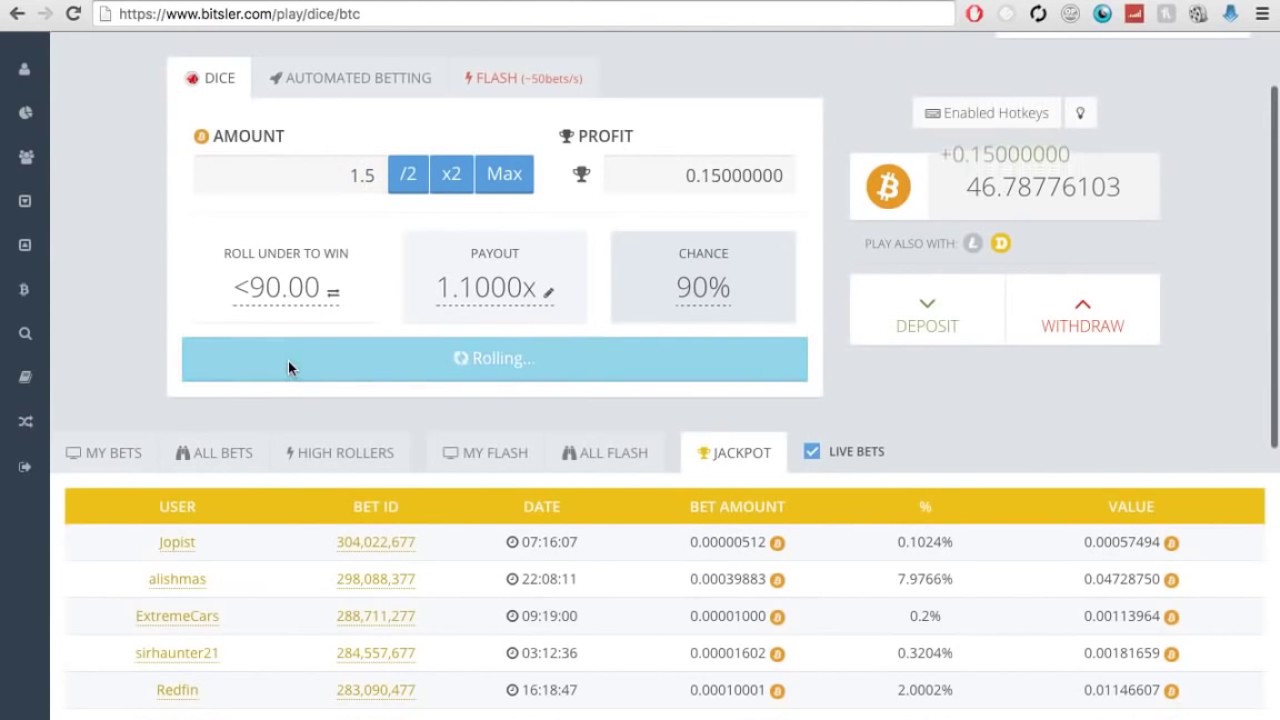The image size is (1280, 720).
Task: Click the Rolling dice button
Action: 495,359
